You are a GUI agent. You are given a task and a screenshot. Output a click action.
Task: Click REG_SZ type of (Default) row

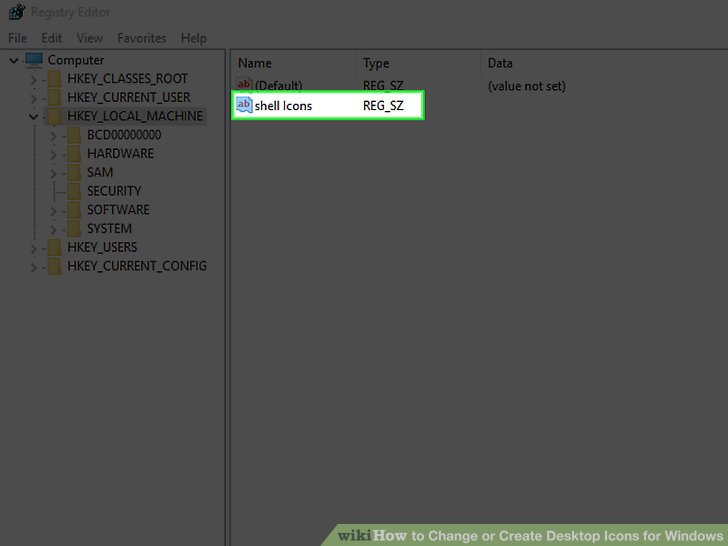pyautogui.click(x=383, y=86)
